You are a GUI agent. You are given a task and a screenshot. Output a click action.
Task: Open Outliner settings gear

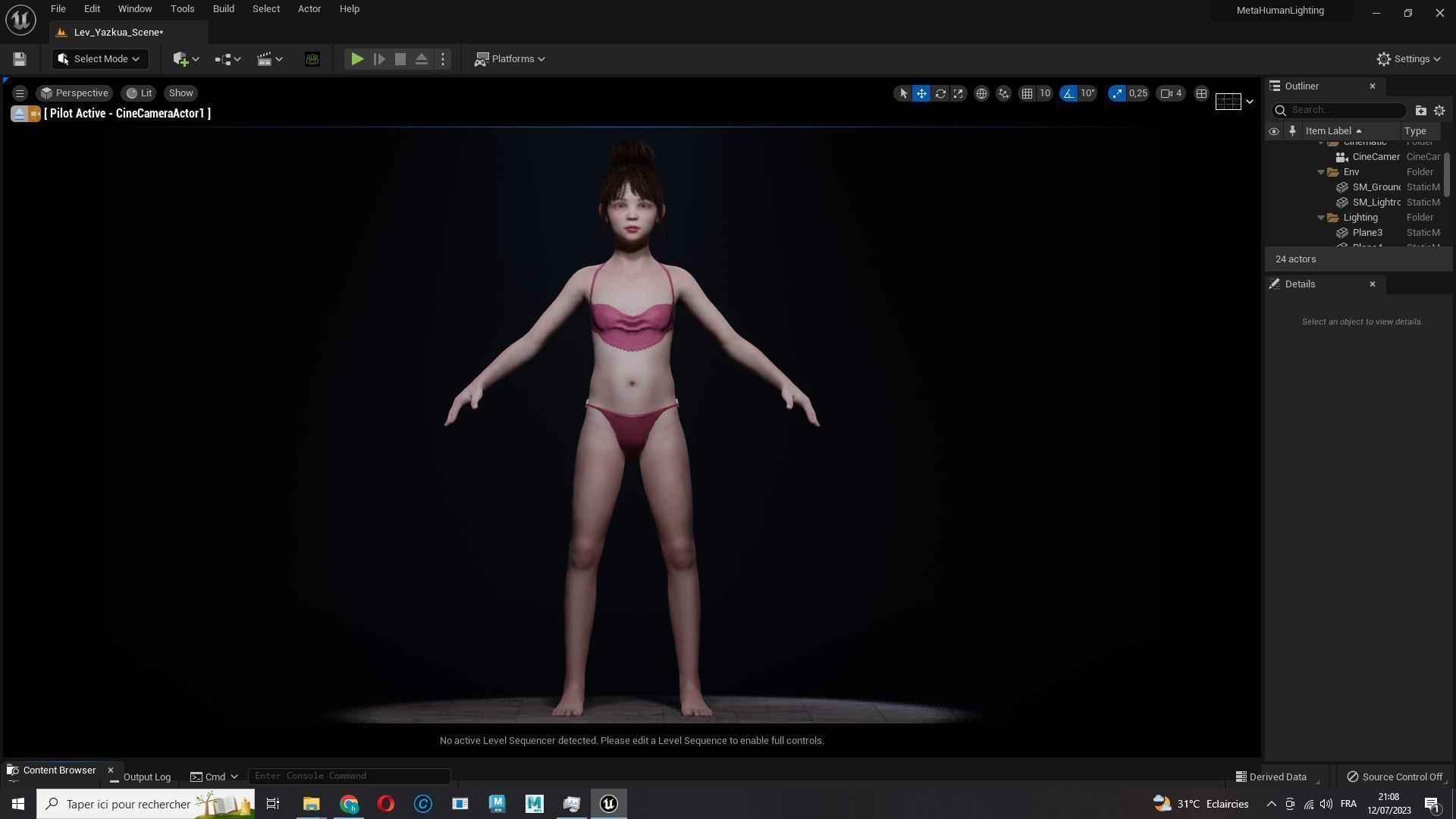[x=1439, y=111]
